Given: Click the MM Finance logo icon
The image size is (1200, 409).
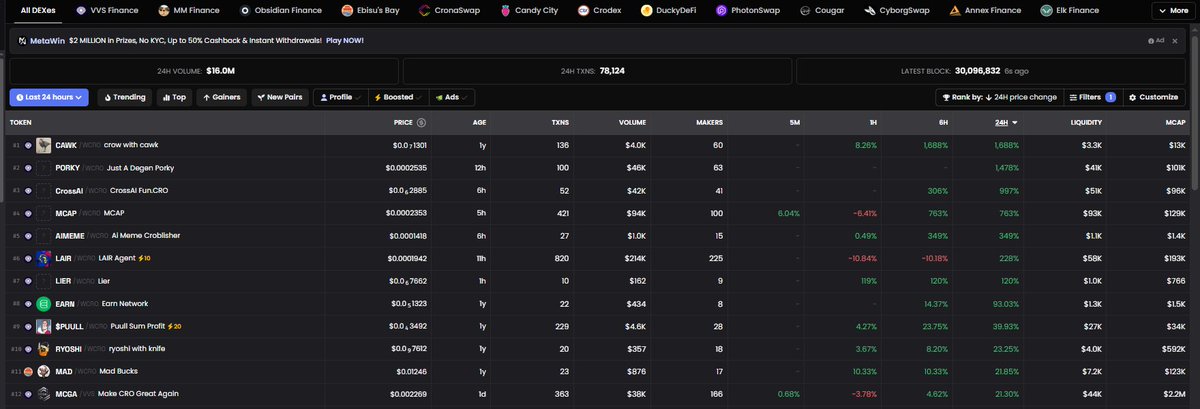Looking at the screenshot, I should (x=163, y=10).
